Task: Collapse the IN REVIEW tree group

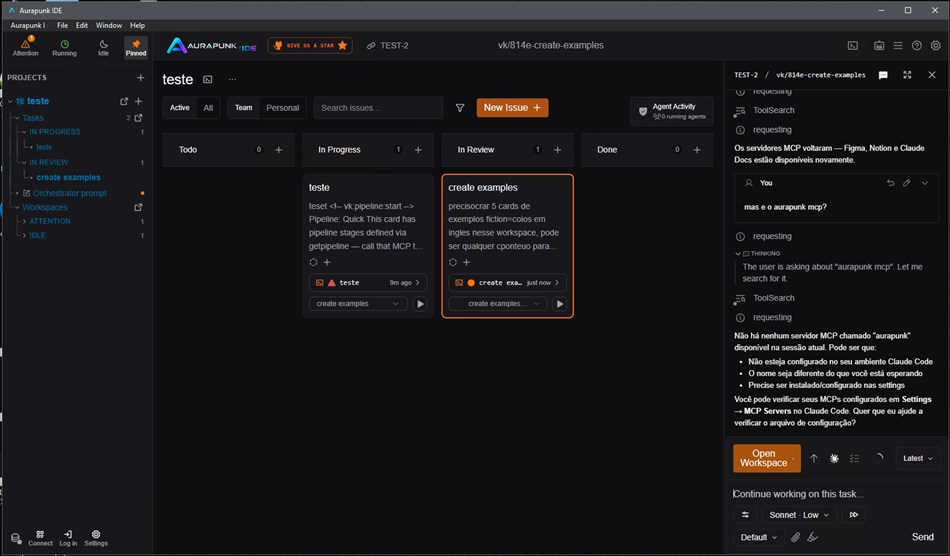Action: tap(24, 162)
